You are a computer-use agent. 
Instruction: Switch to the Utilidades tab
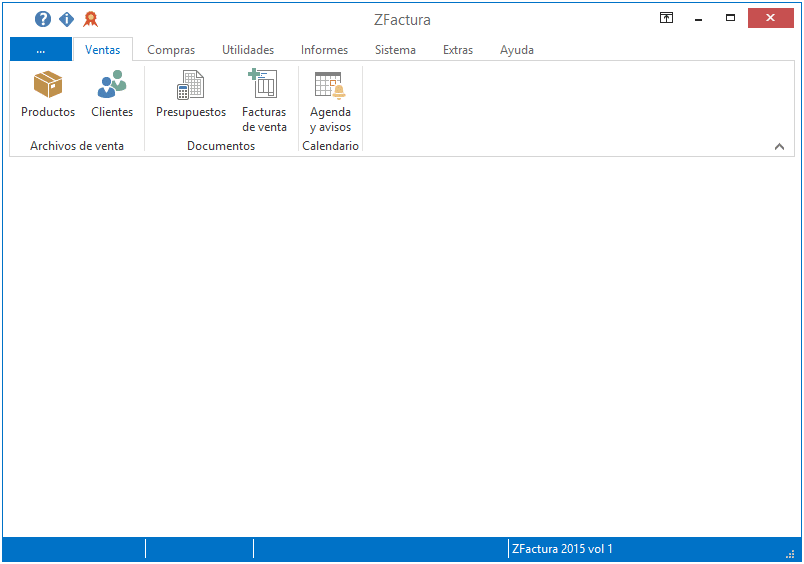pos(248,50)
